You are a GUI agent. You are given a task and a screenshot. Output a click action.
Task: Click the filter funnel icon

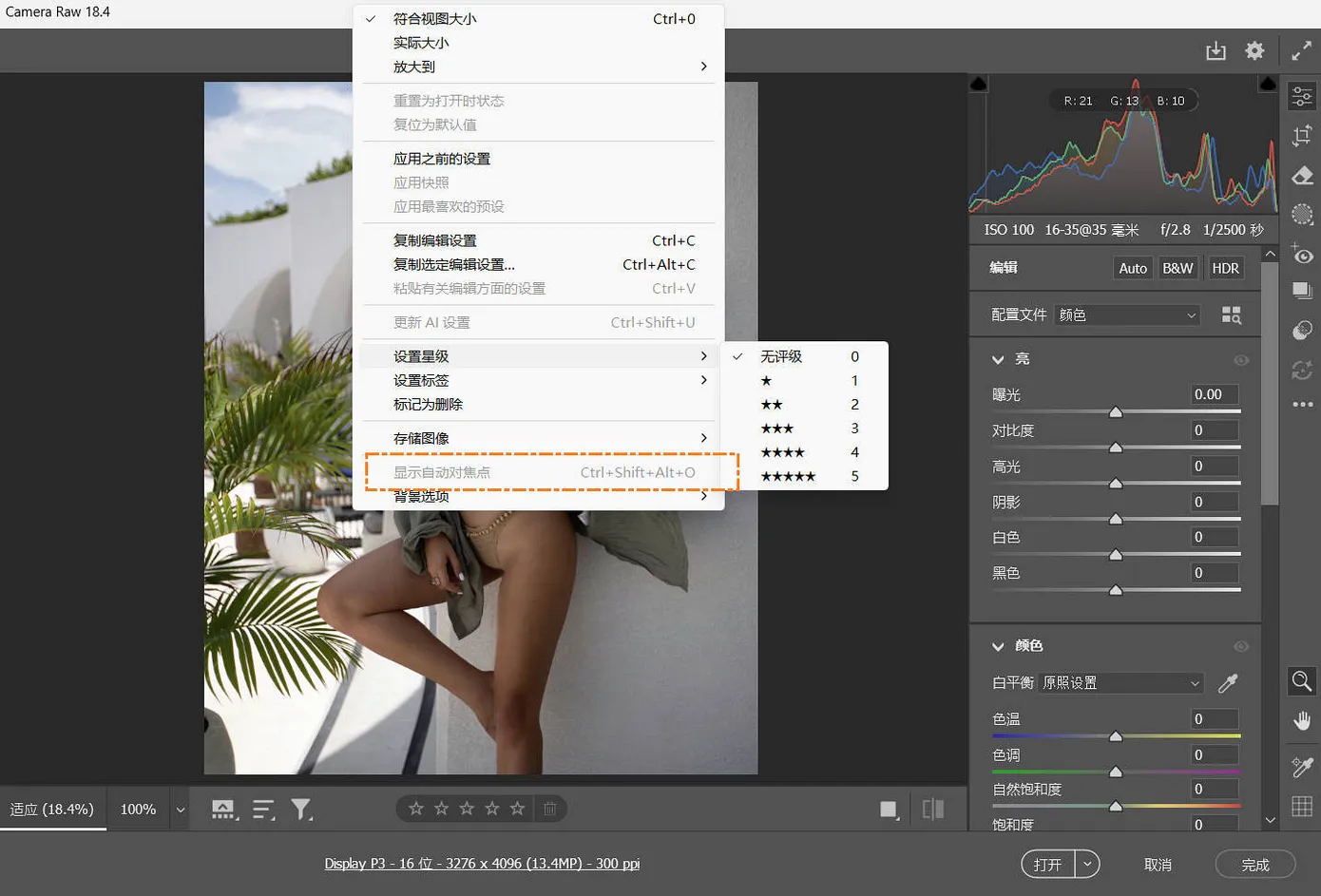[301, 810]
